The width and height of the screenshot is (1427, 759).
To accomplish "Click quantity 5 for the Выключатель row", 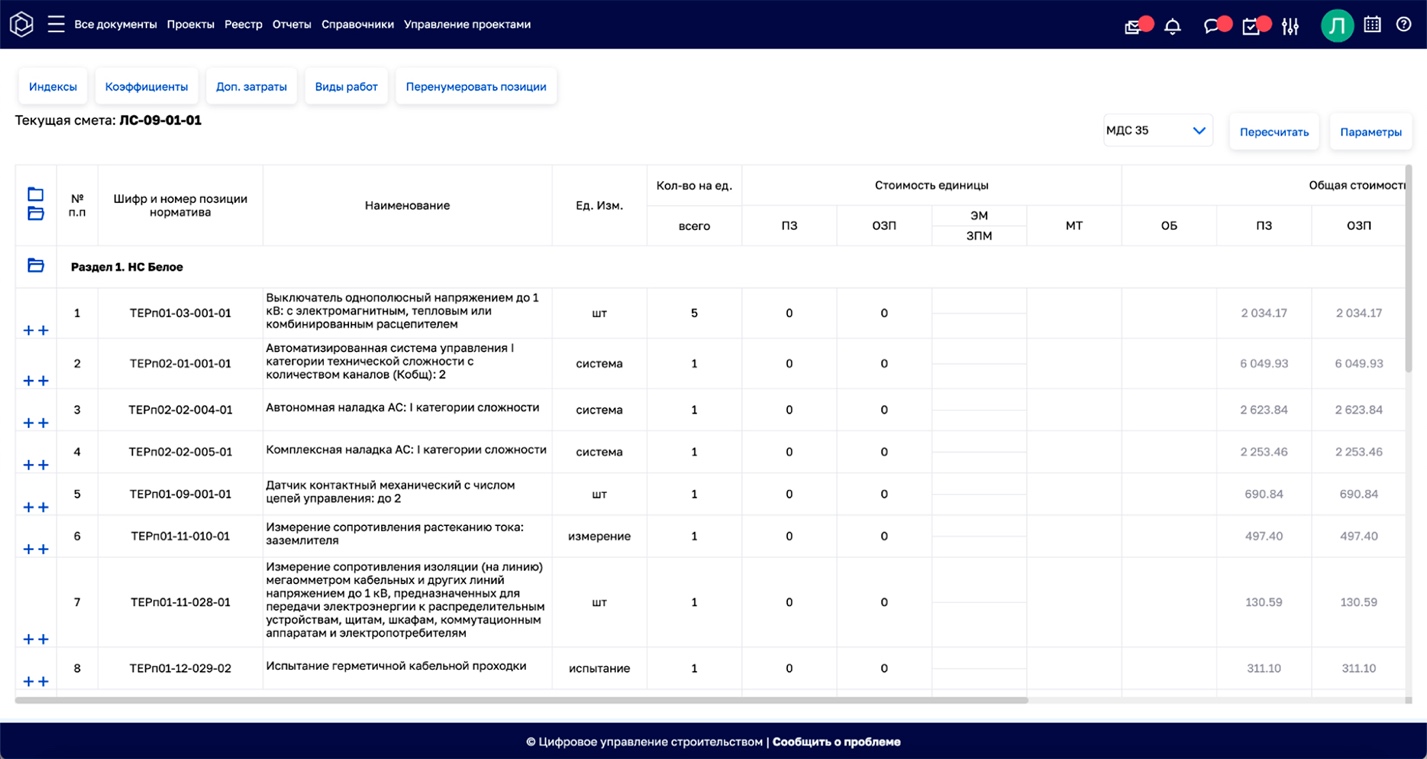I will 694,313.
